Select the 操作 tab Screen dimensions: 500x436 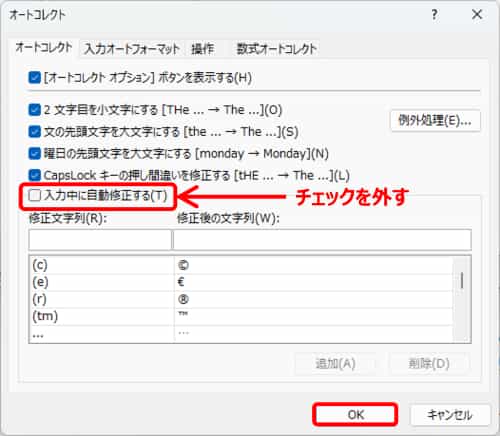pos(203,49)
